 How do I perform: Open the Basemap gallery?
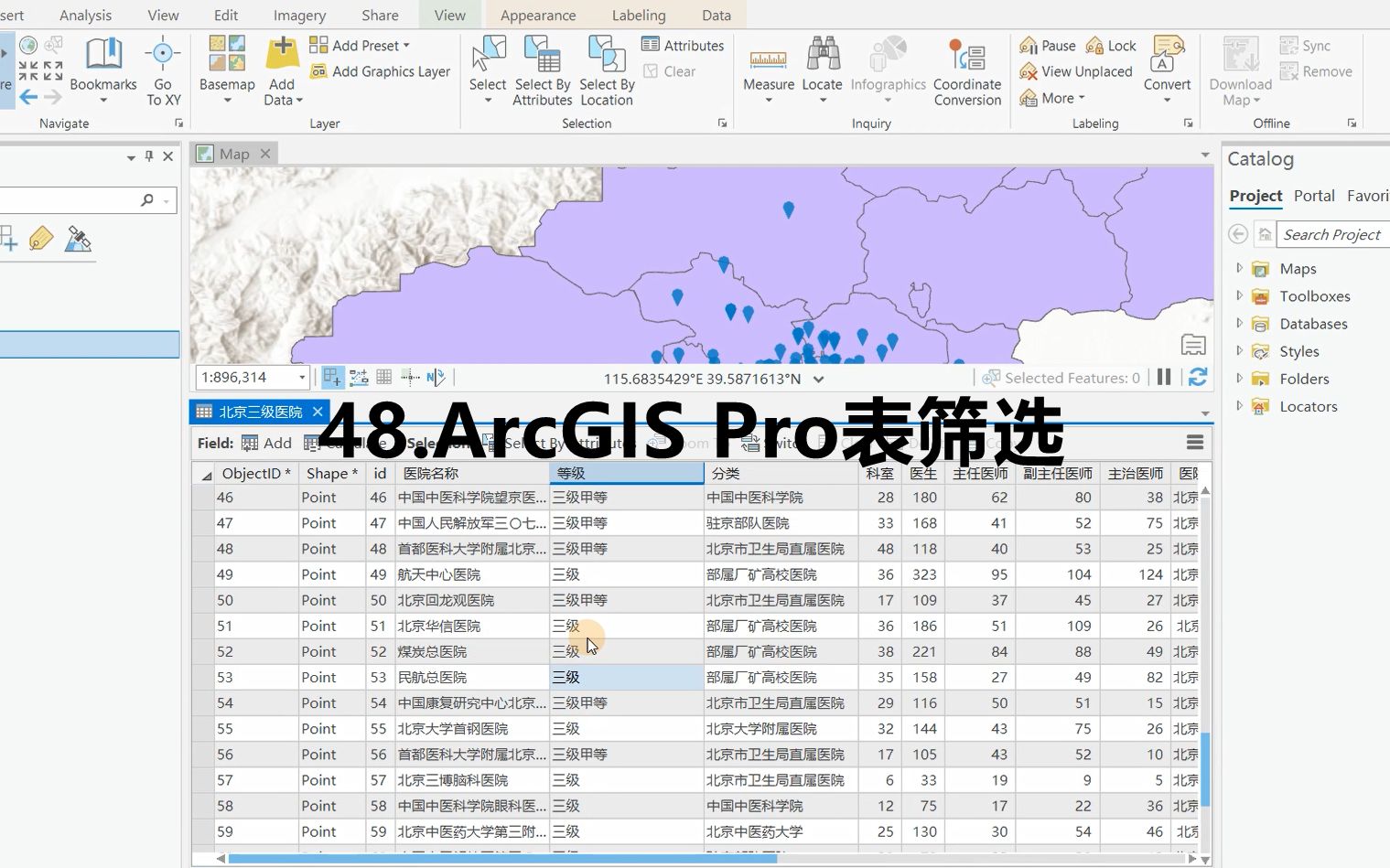click(227, 70)
